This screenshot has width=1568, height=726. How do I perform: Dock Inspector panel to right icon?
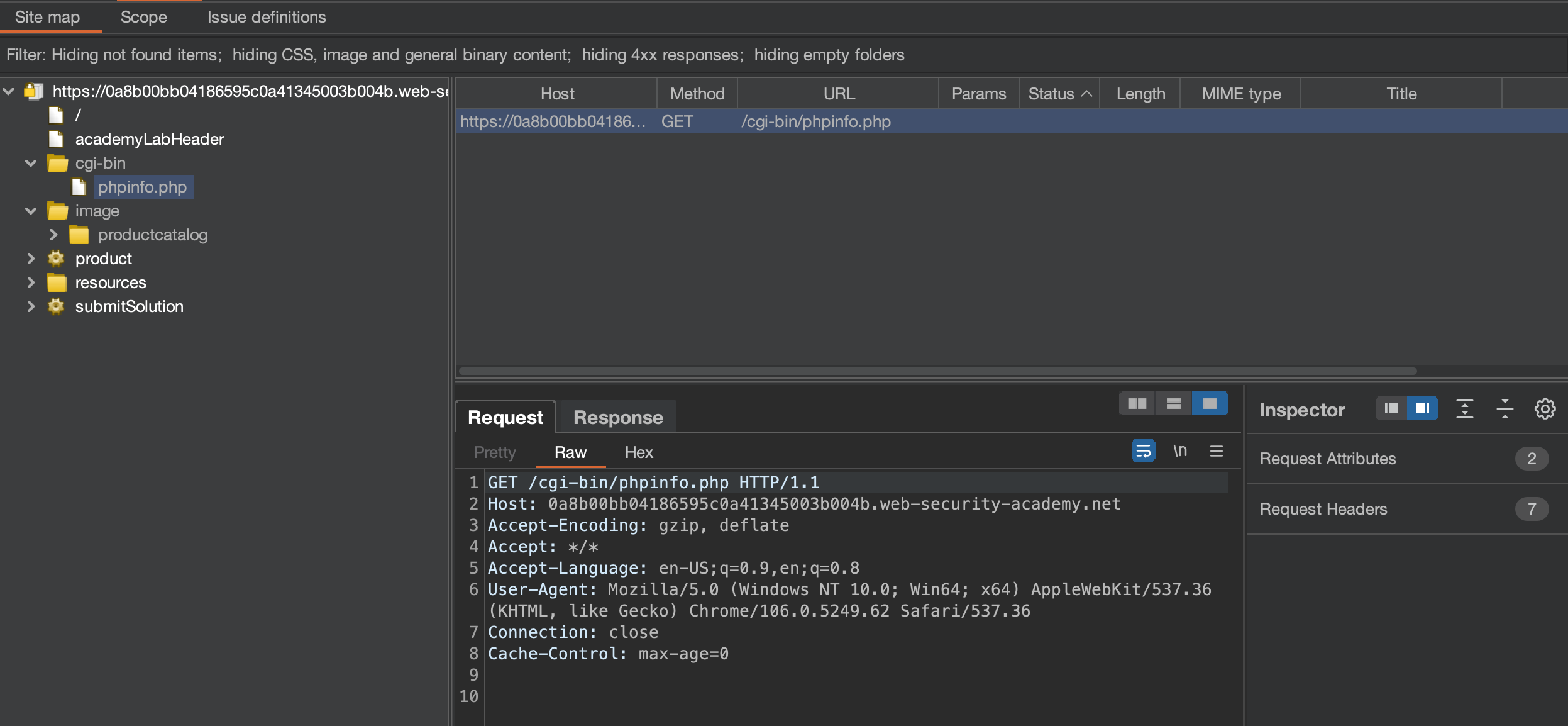[x=1422, y=408]
